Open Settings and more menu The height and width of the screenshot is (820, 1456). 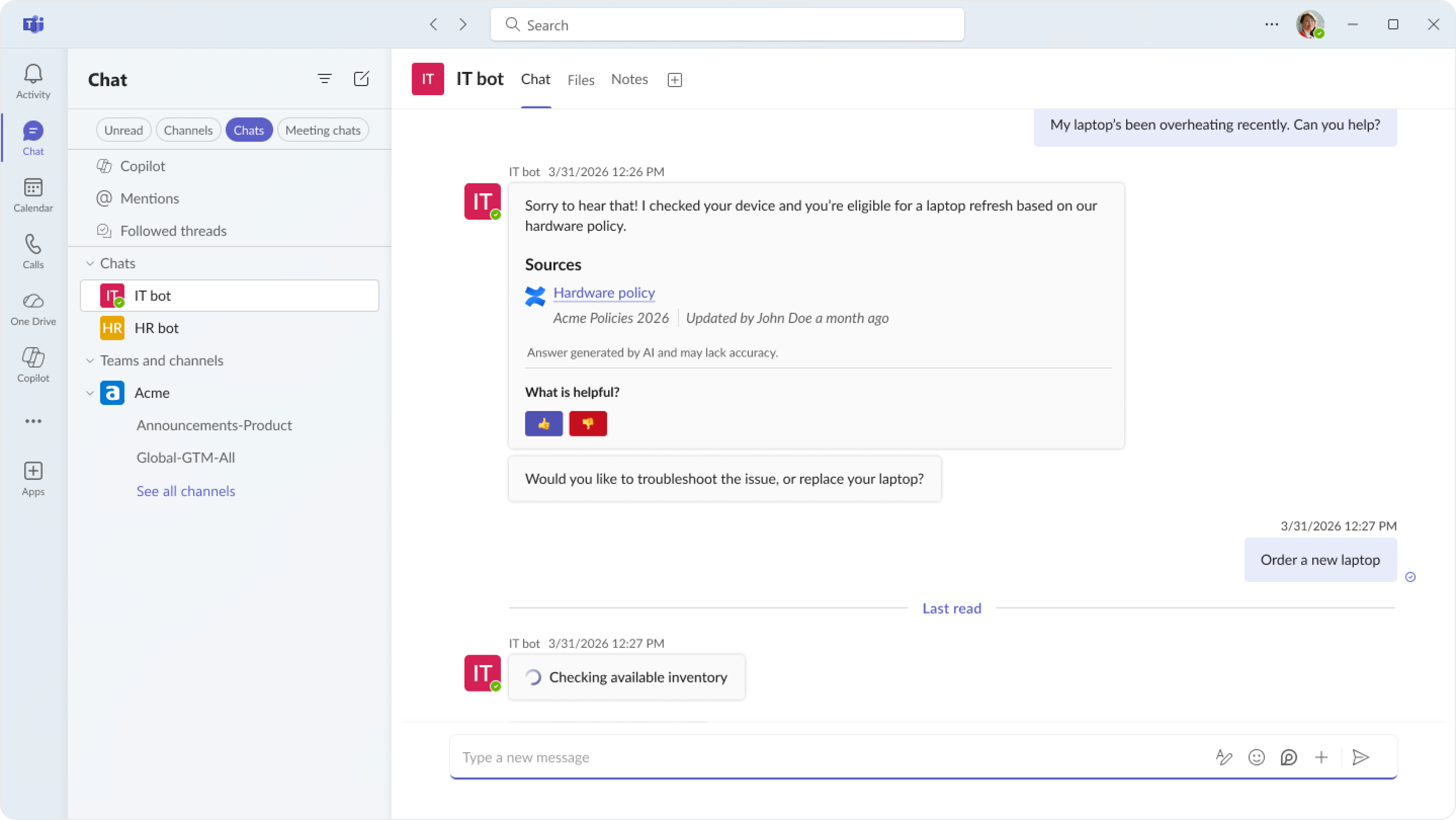click(x=1272, y=24)
